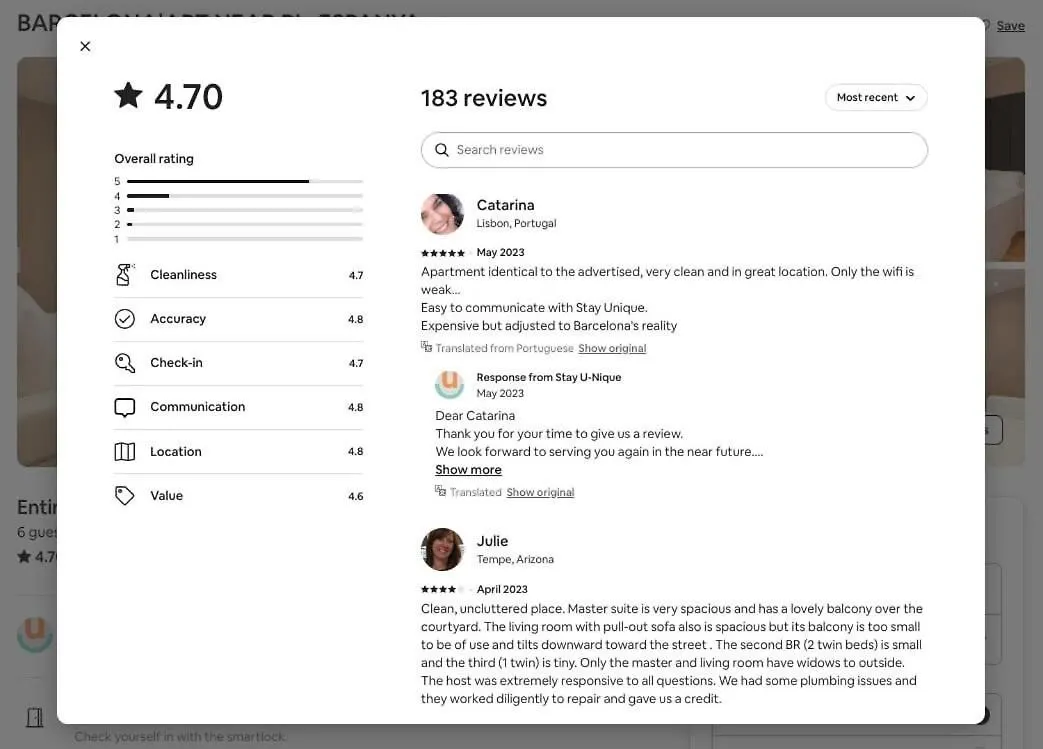The image size is (1043, 749).
Task: Click the Value rating row label
Action: coord(166,496)
